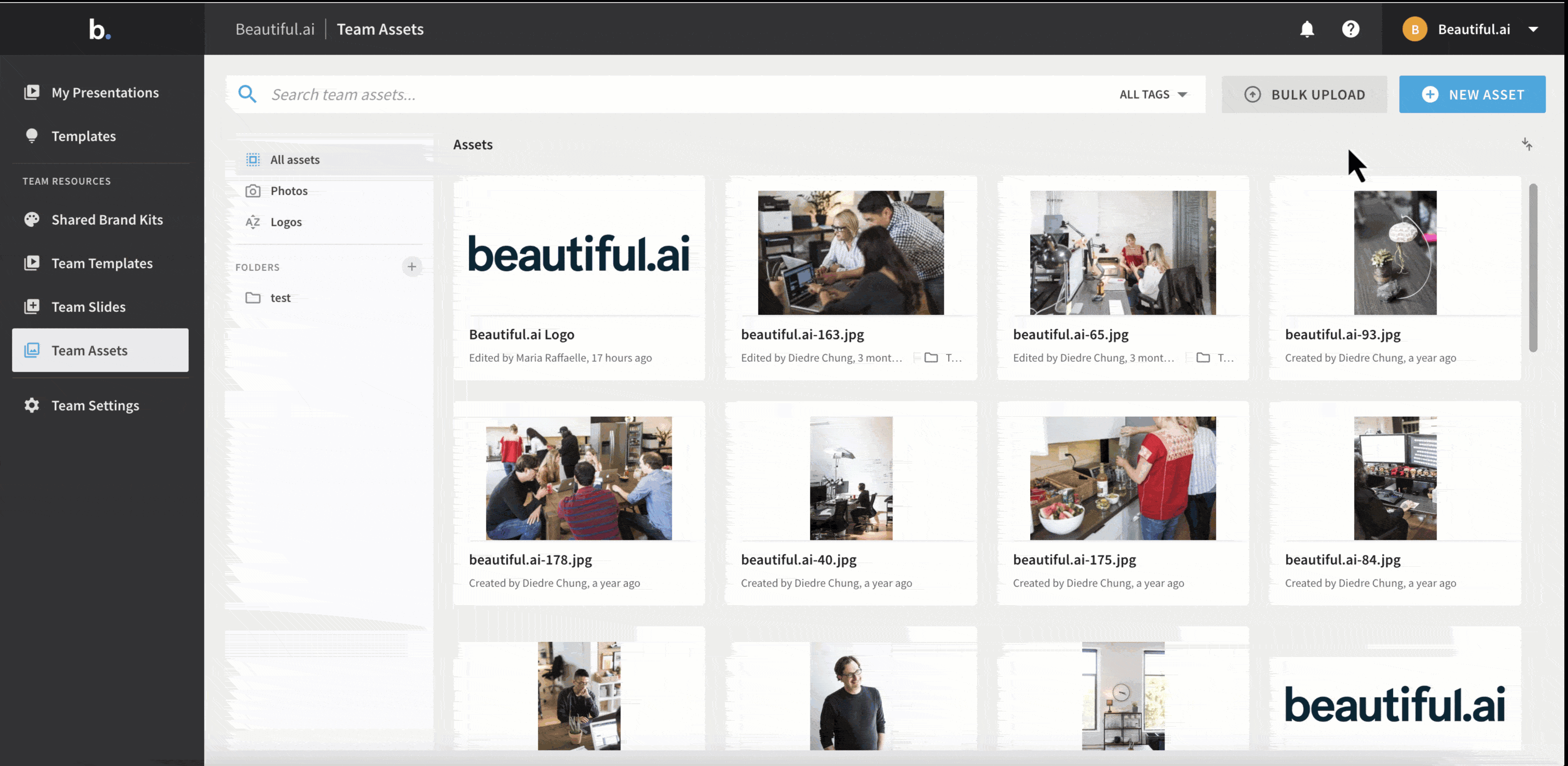Image resolution: width=1568 pixels, height=766 pixels.
Task: Open the help question mark icon
Action: 1350,29
